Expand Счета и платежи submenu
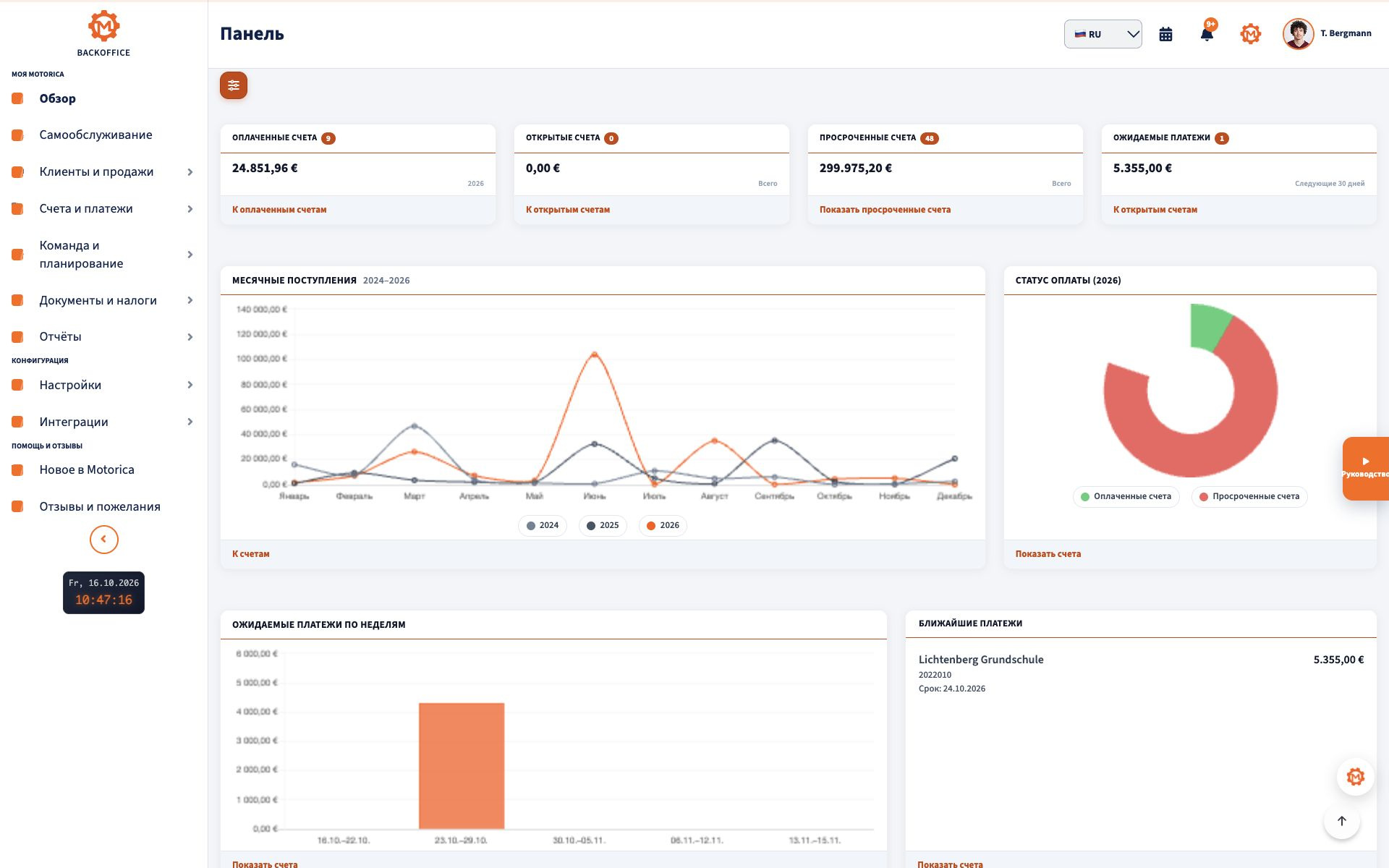This screenshot has height=868, width=1389. click(x=190, y=208)
